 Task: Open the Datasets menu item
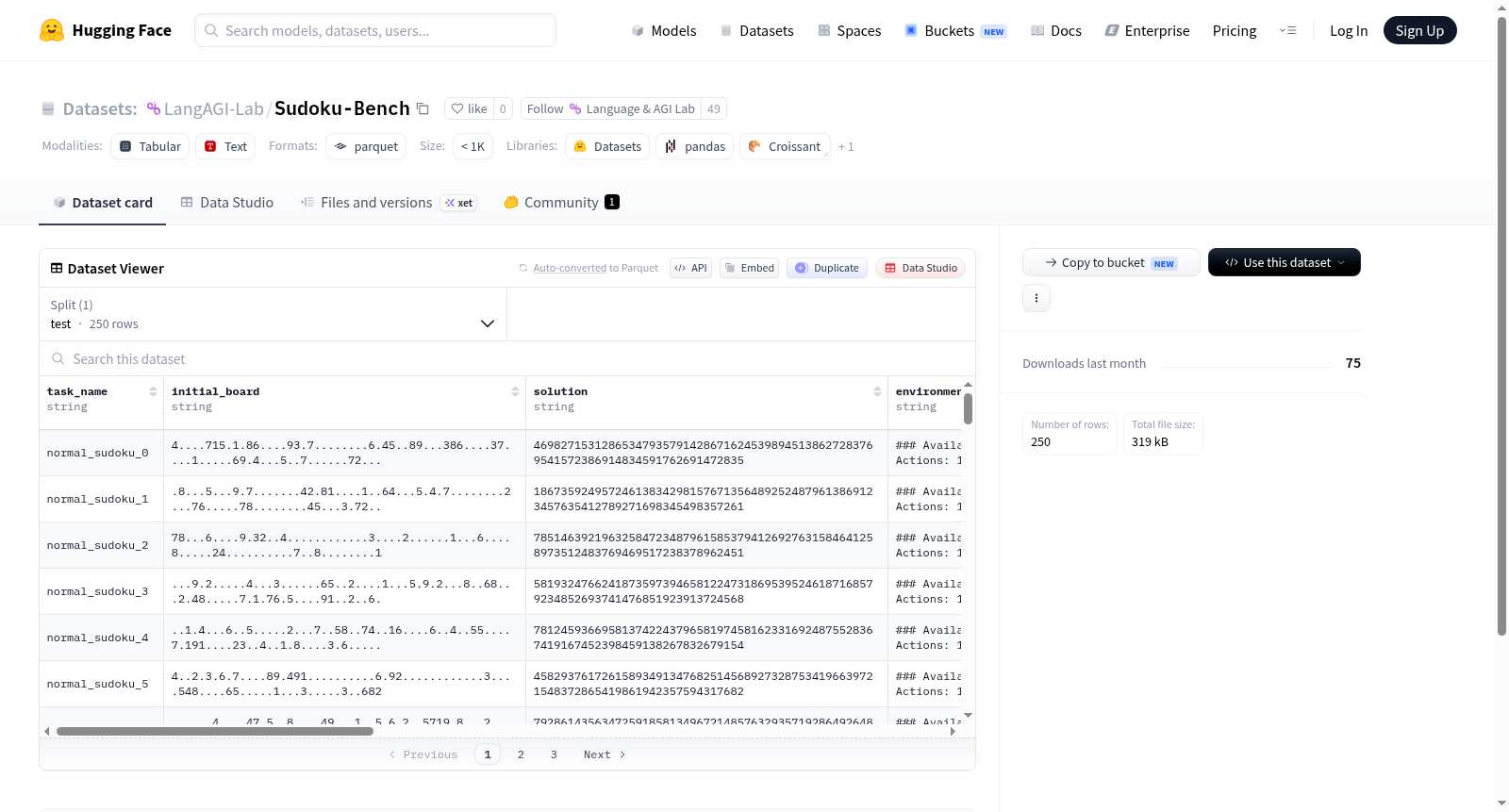pyautogui.click(x=756, y=31)
